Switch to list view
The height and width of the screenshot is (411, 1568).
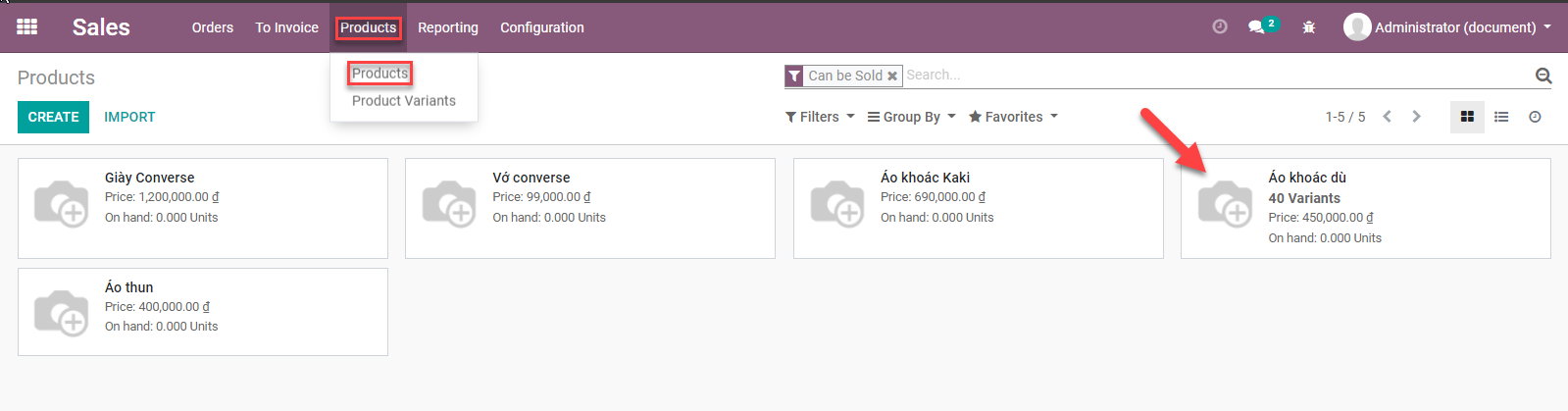(x=1501, y=117)
